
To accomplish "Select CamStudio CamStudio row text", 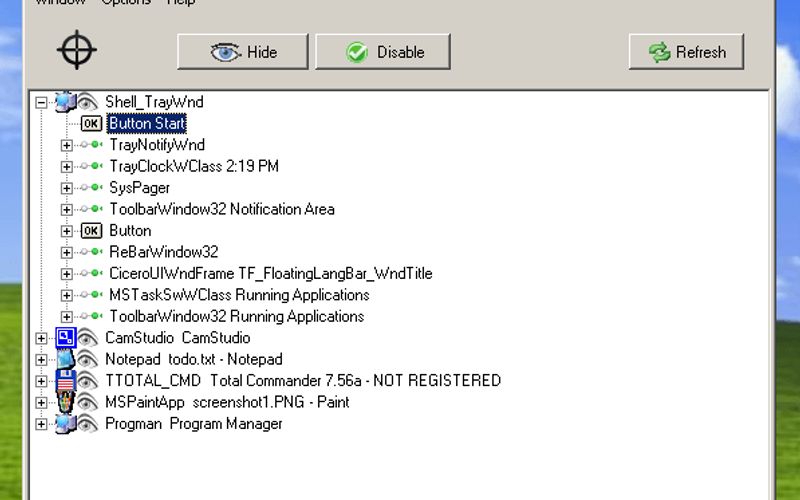I will click(x=178, y=338).
